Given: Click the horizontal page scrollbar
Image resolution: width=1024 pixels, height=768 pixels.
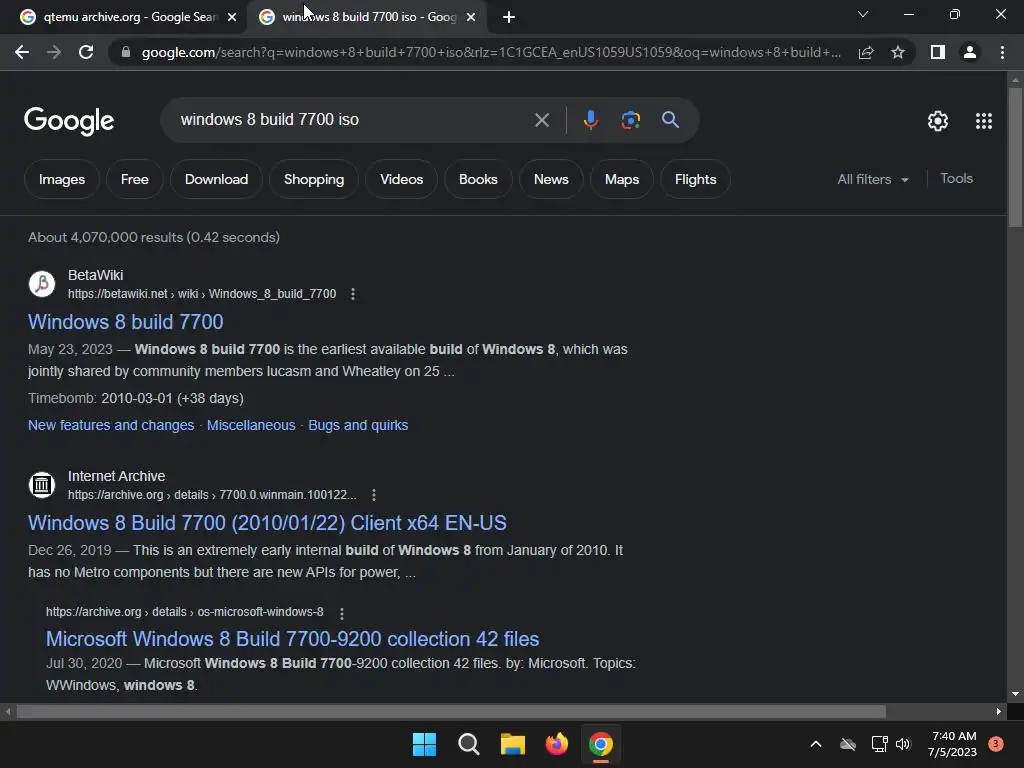Looking at the screenshot, I should click(451, 711).
